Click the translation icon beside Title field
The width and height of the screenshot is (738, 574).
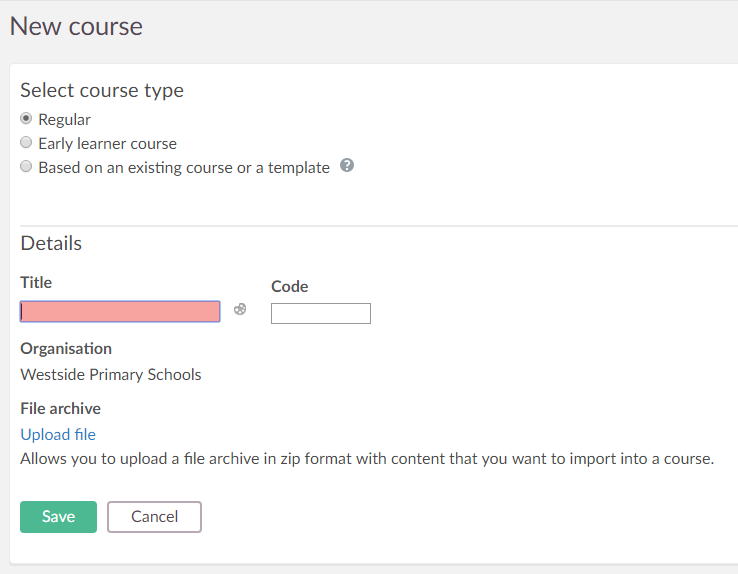[240, 310]
